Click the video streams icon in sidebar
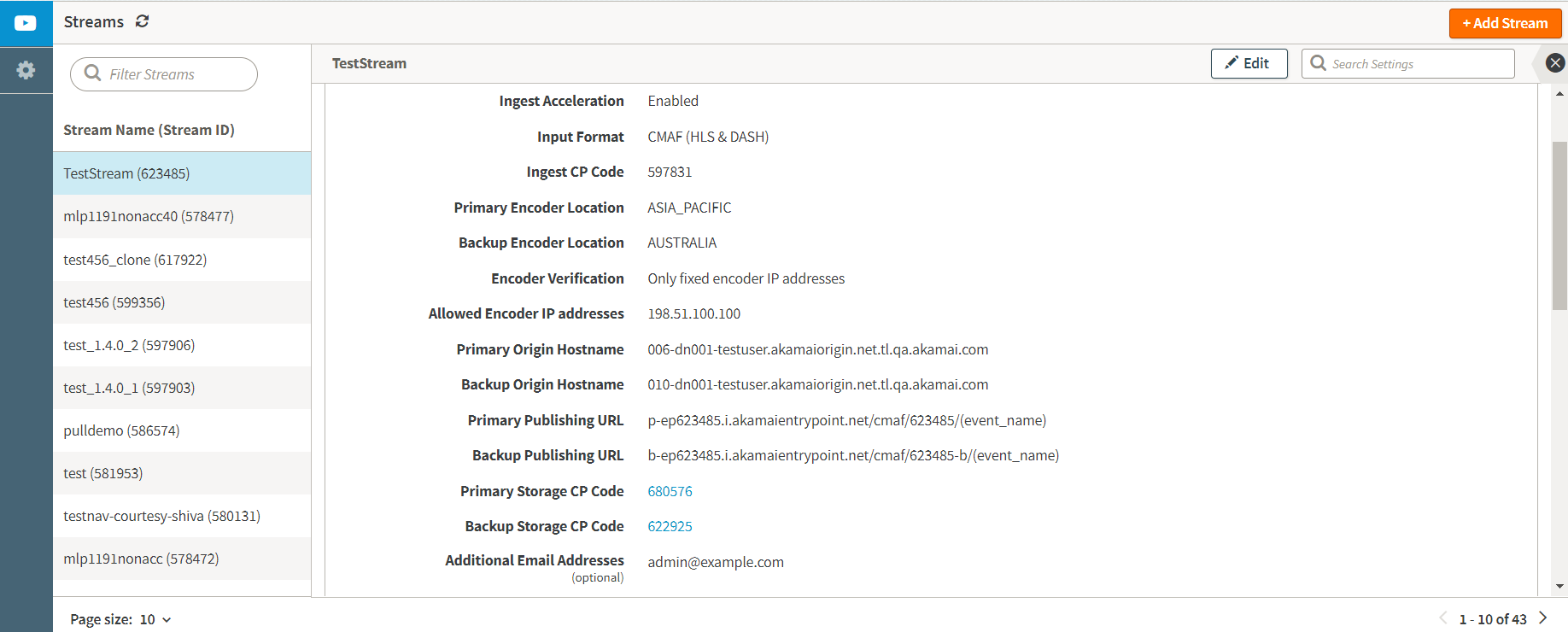The height and width of the screenshot is (632, 1568). point(26,23)
